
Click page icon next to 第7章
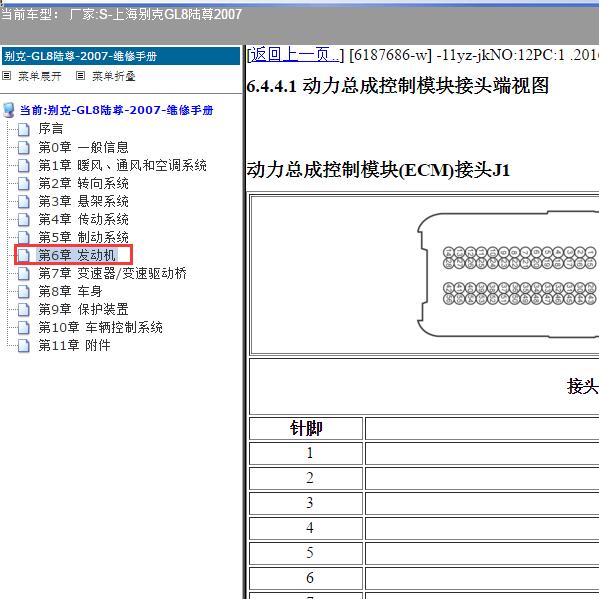(24, 274)
